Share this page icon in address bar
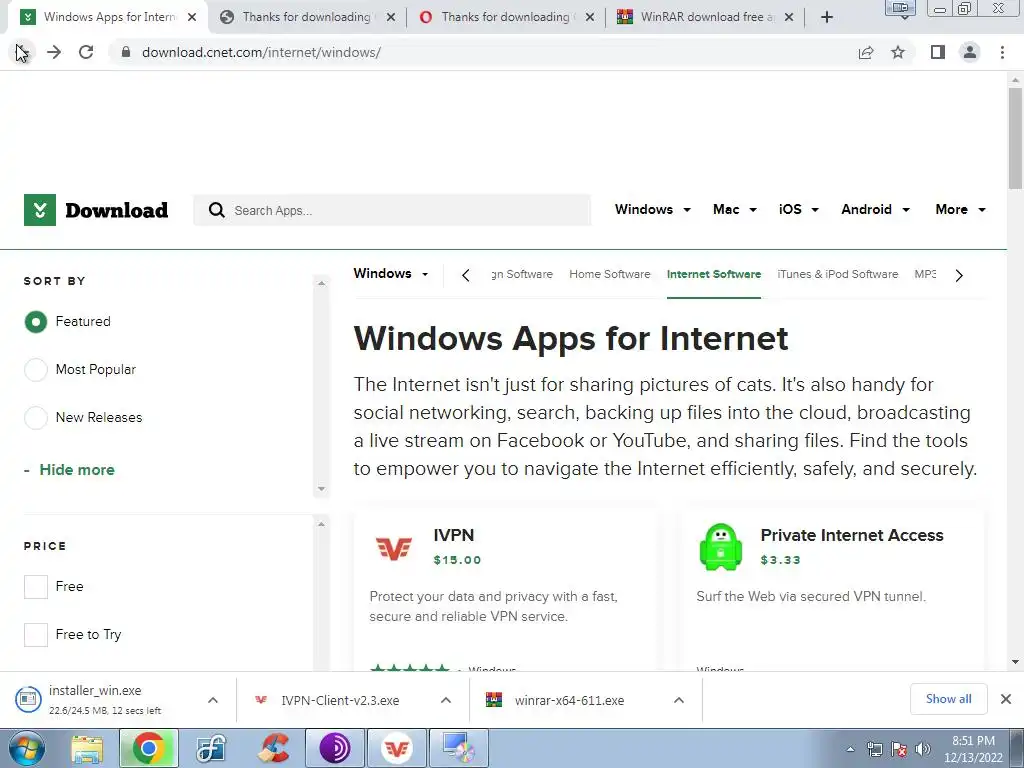This screenshot has width=1024, height=768. (x=866, y=52)
